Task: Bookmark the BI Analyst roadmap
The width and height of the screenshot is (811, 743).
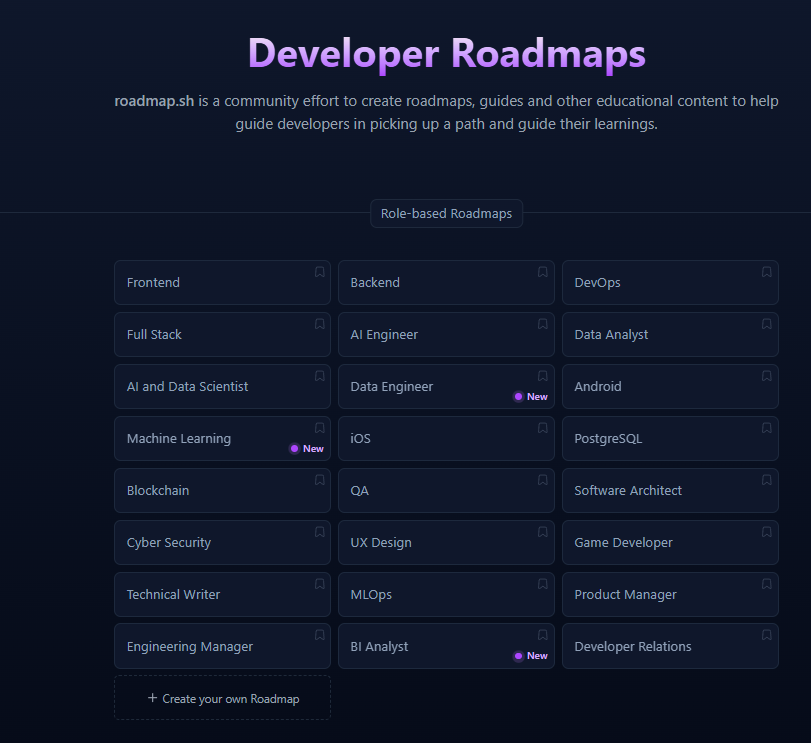Action: pyautogui.click(x=543, y=635)
